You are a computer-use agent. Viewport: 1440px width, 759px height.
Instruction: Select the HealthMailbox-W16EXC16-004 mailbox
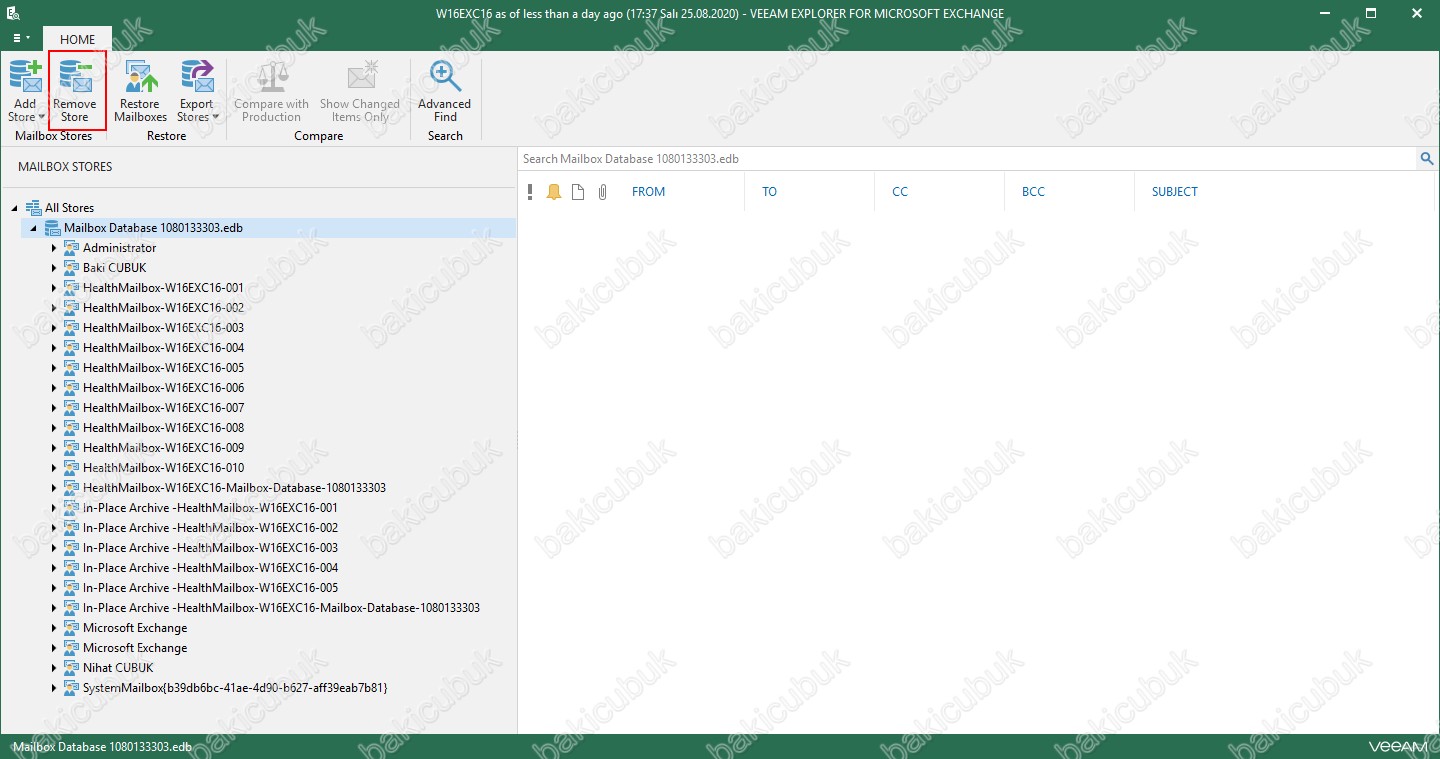pyautogui.click(x=163, y=348)
